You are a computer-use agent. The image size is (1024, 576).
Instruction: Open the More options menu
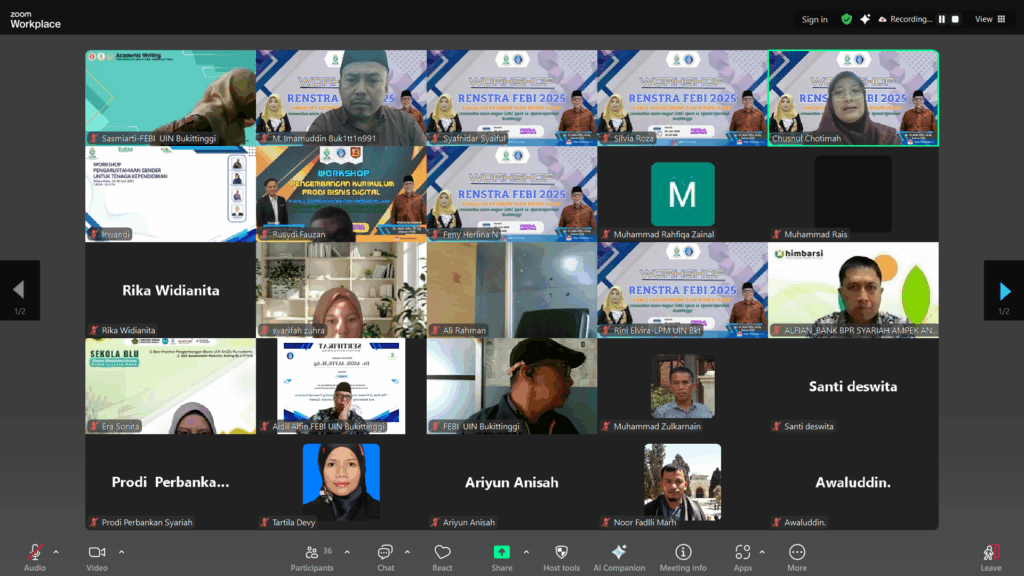pyautogui.click(x=797, y=556)
